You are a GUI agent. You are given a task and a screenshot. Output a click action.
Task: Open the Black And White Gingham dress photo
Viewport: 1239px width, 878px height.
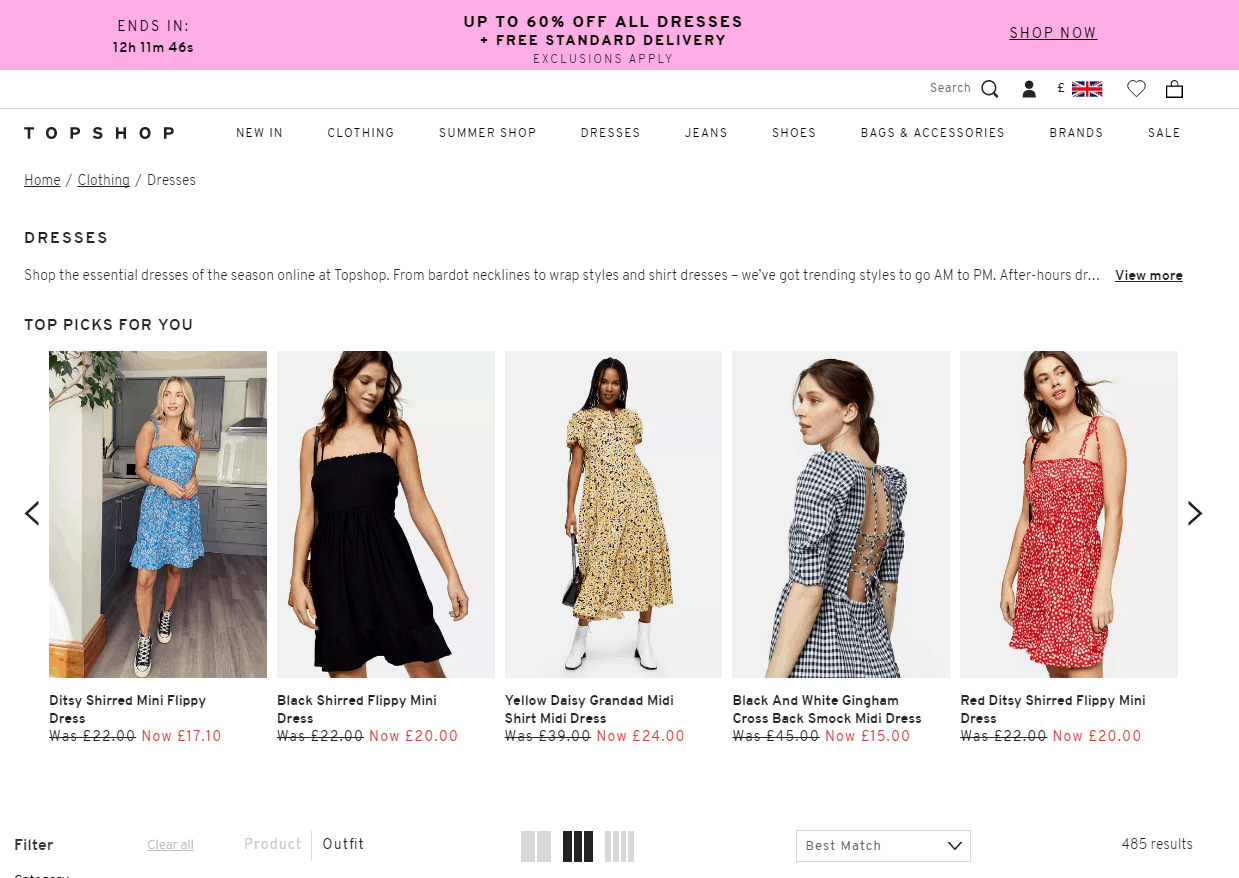[841, 514]
